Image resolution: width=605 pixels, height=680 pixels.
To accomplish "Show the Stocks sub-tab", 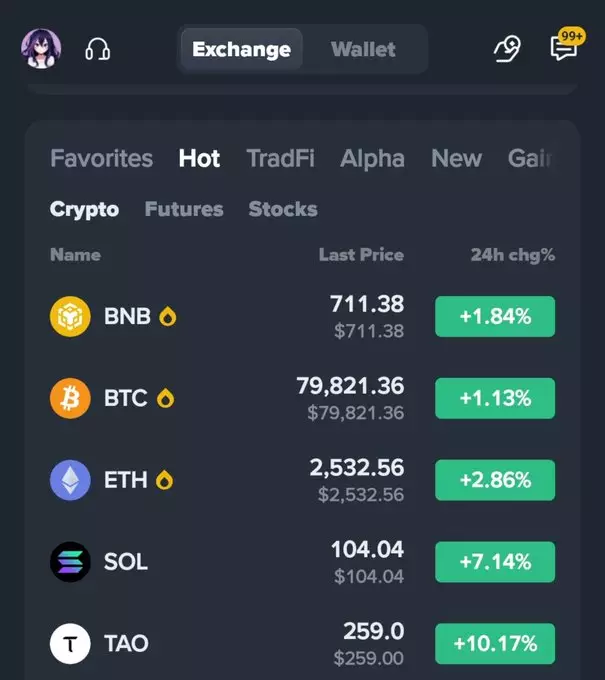I will pyautogui.click(x=283, y=209).
